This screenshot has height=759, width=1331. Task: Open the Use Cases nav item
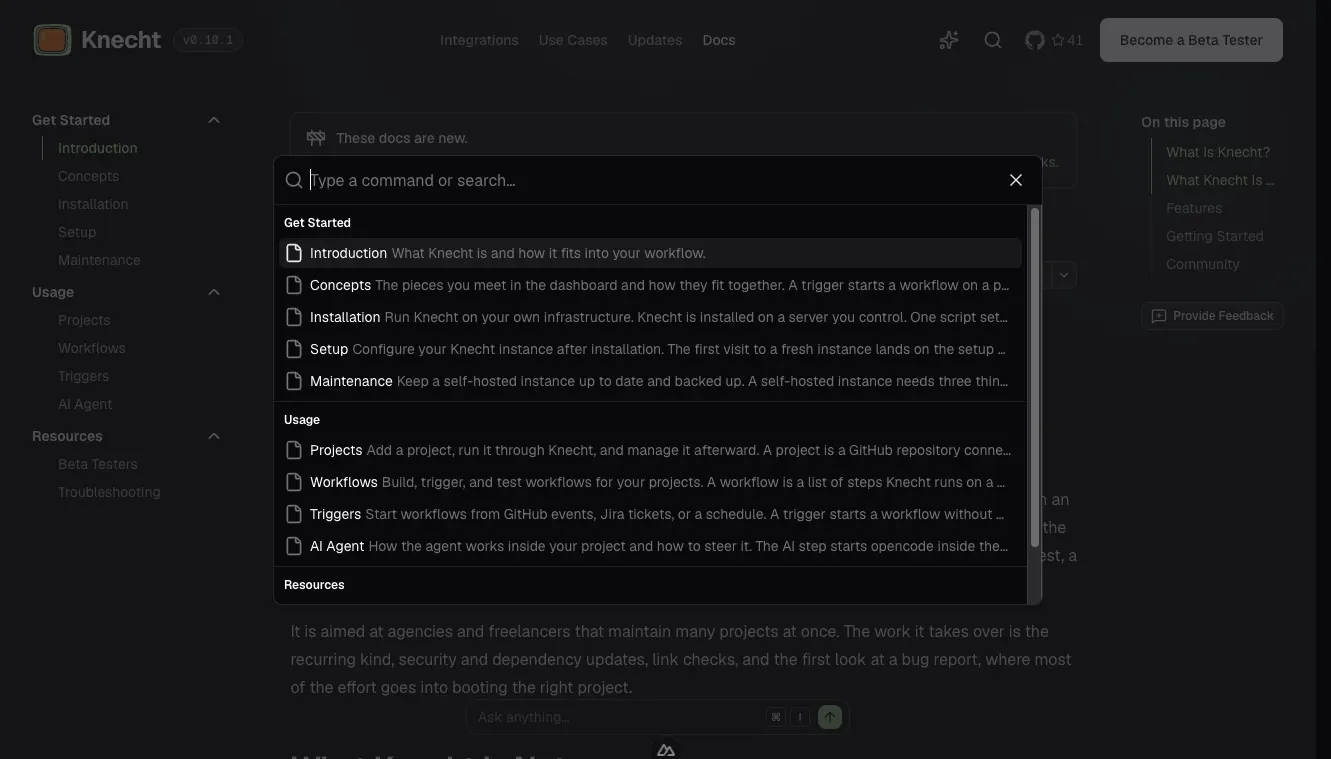[x=573, y=40]
